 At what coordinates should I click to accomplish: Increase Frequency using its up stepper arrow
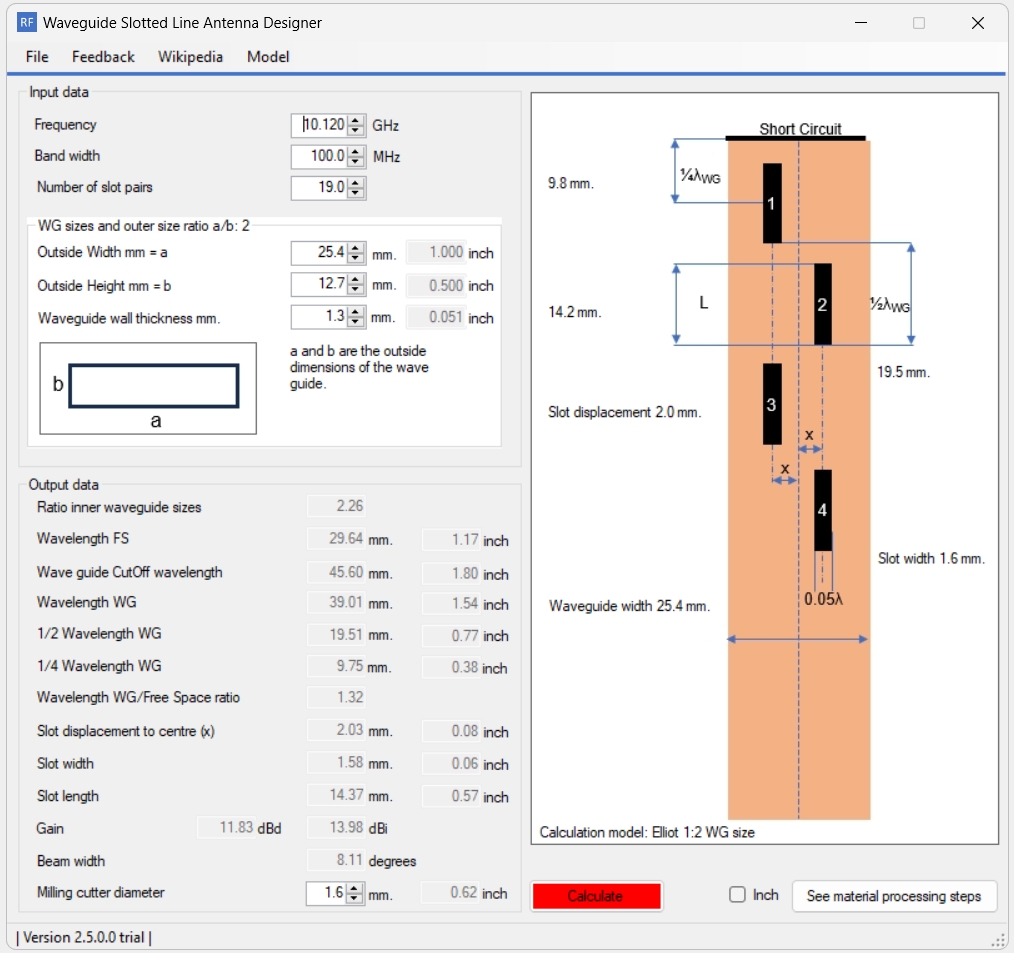click(x=355, y=120)
